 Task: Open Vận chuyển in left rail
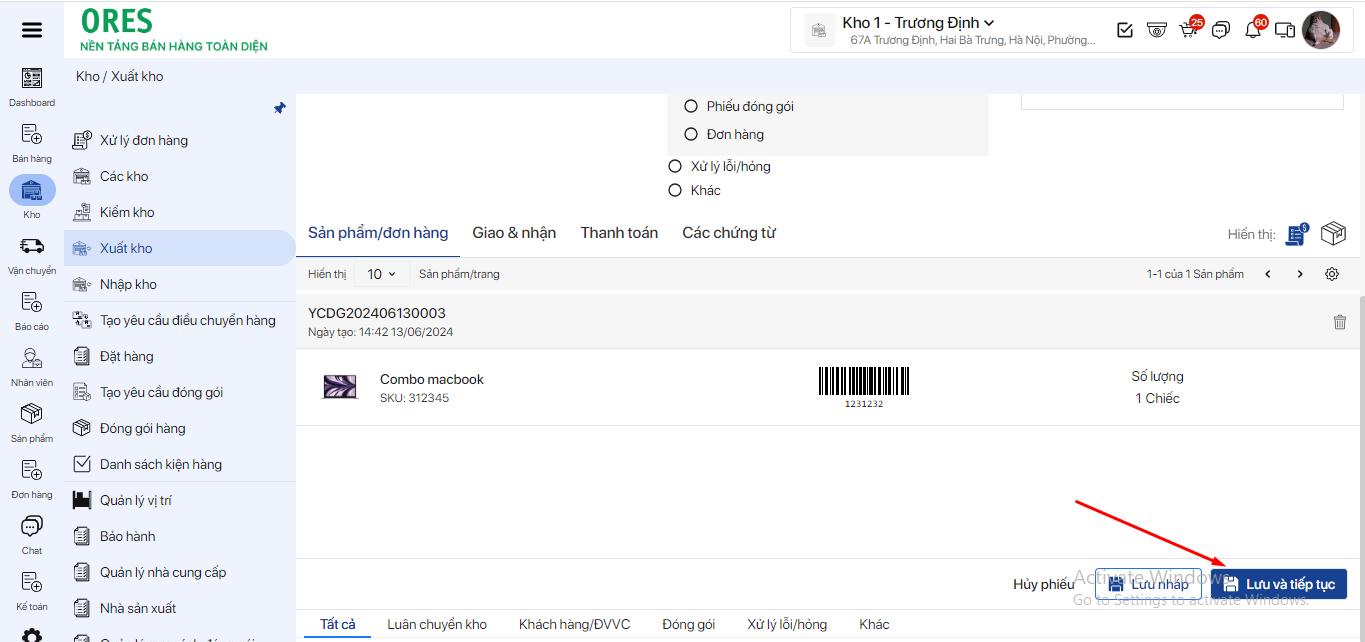(32, 253)
